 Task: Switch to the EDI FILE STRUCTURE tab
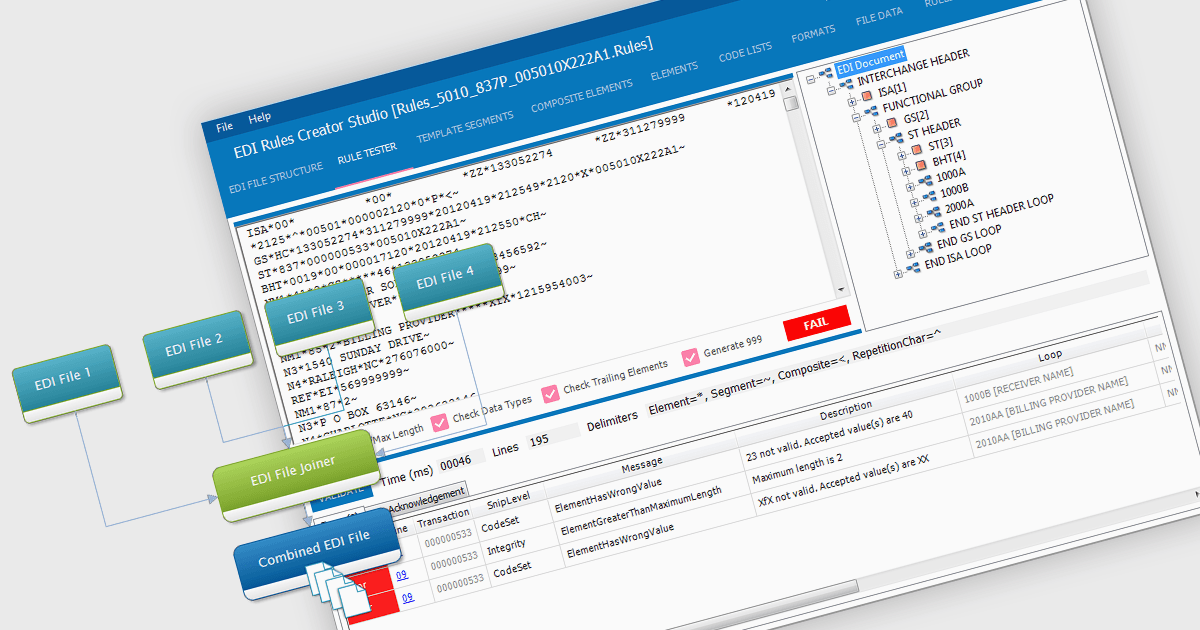pyautogui.click(x=276, y=176)
